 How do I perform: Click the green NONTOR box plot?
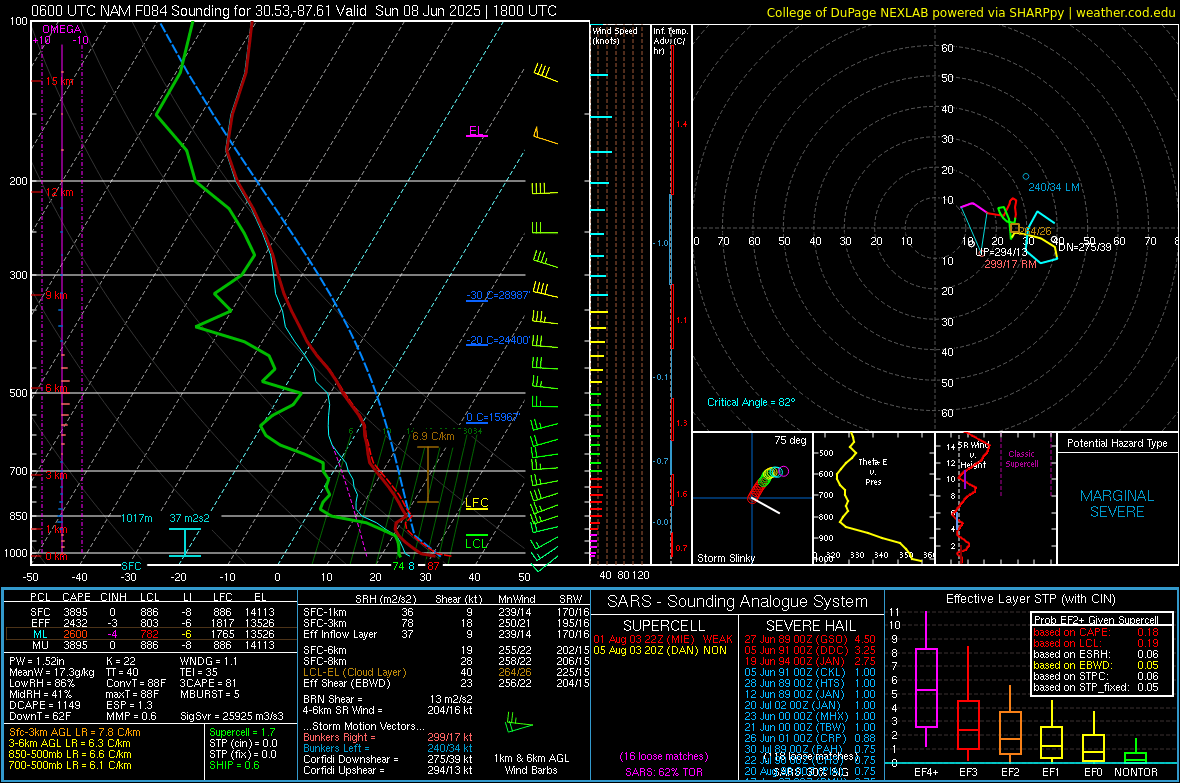[1135, 753]
